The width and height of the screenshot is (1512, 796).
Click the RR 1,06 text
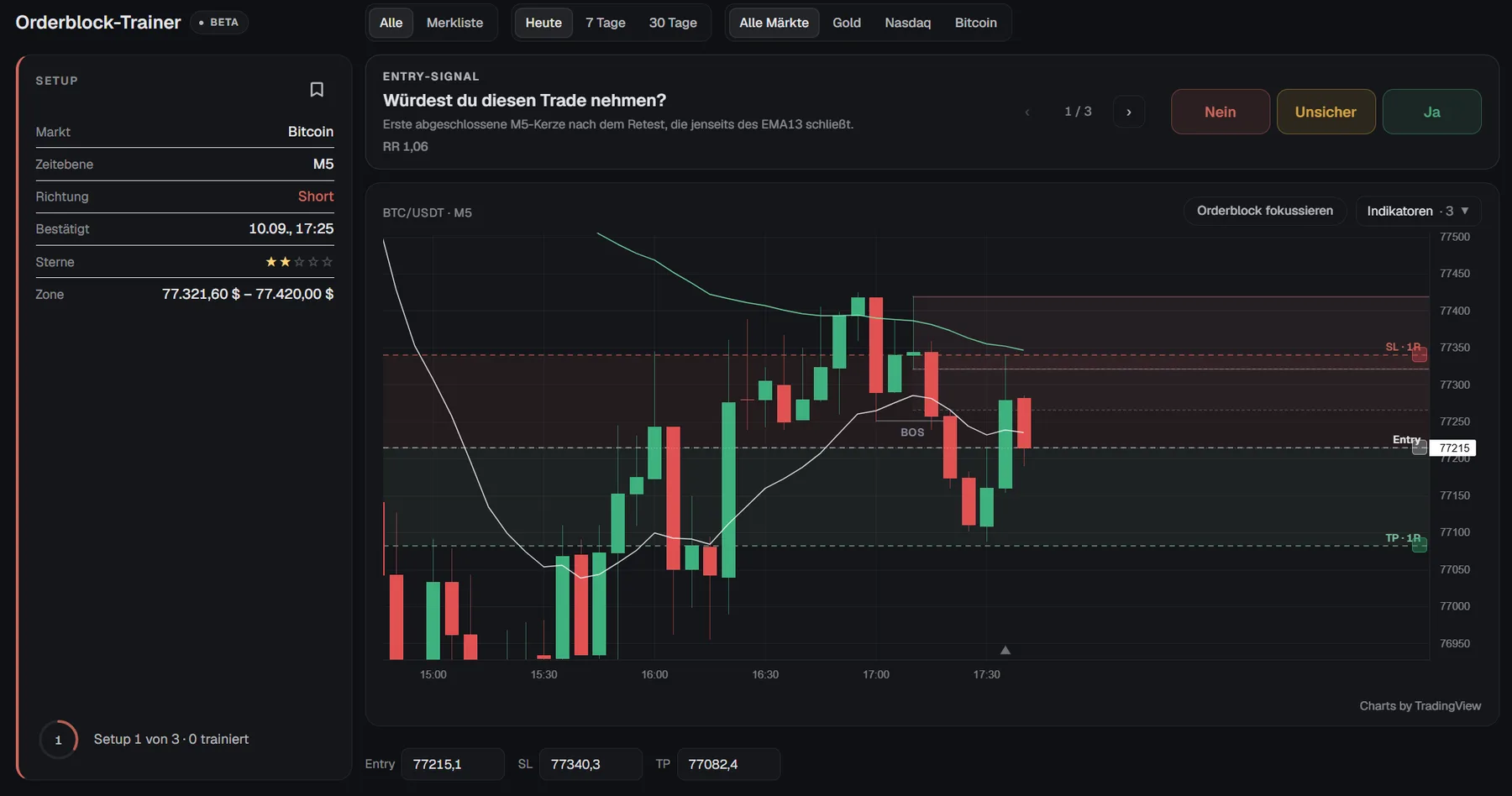pyautogui.click(x=406, y=147)
